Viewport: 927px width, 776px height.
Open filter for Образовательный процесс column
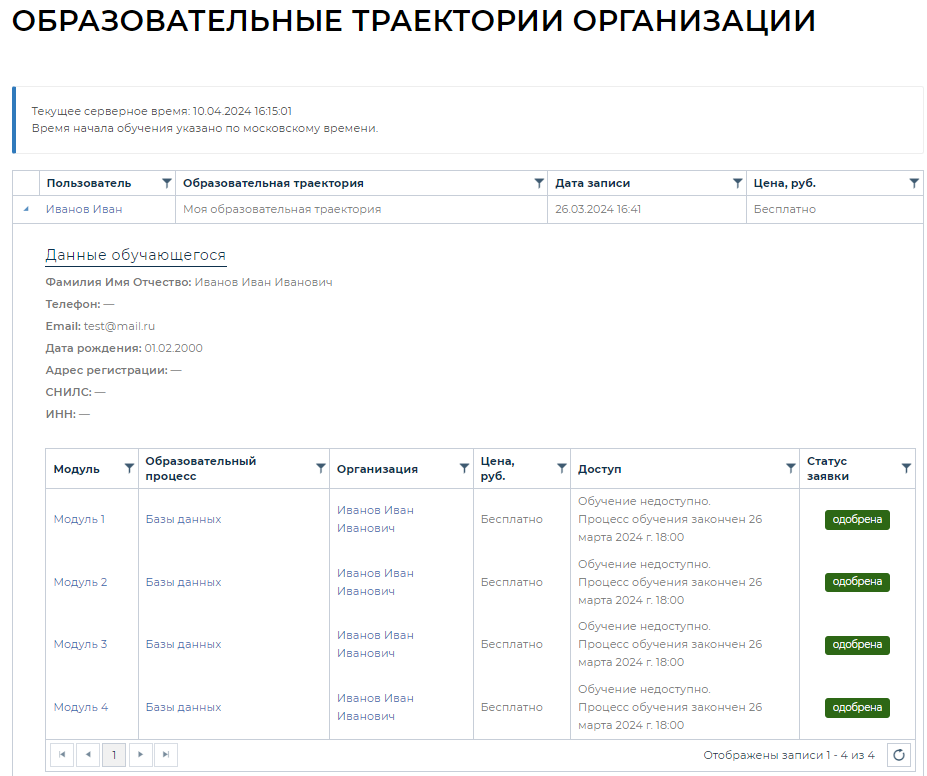click(x=320, y=468)
